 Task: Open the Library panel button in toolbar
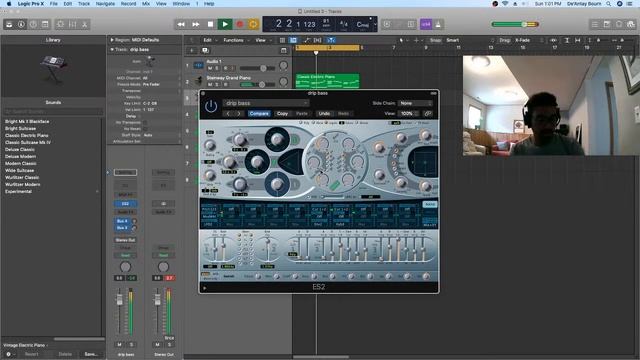tap(9, 24)
